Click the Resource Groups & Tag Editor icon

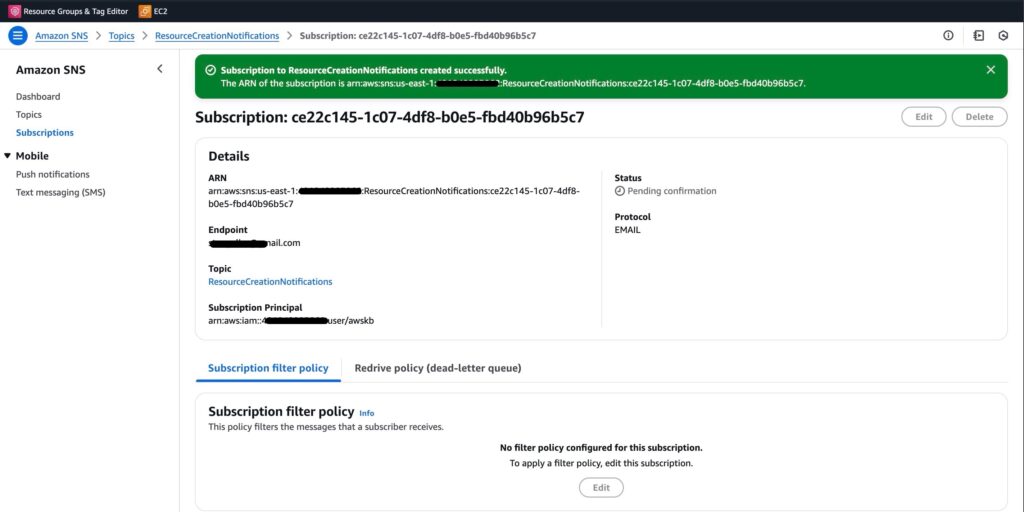[x=14, y=11]
